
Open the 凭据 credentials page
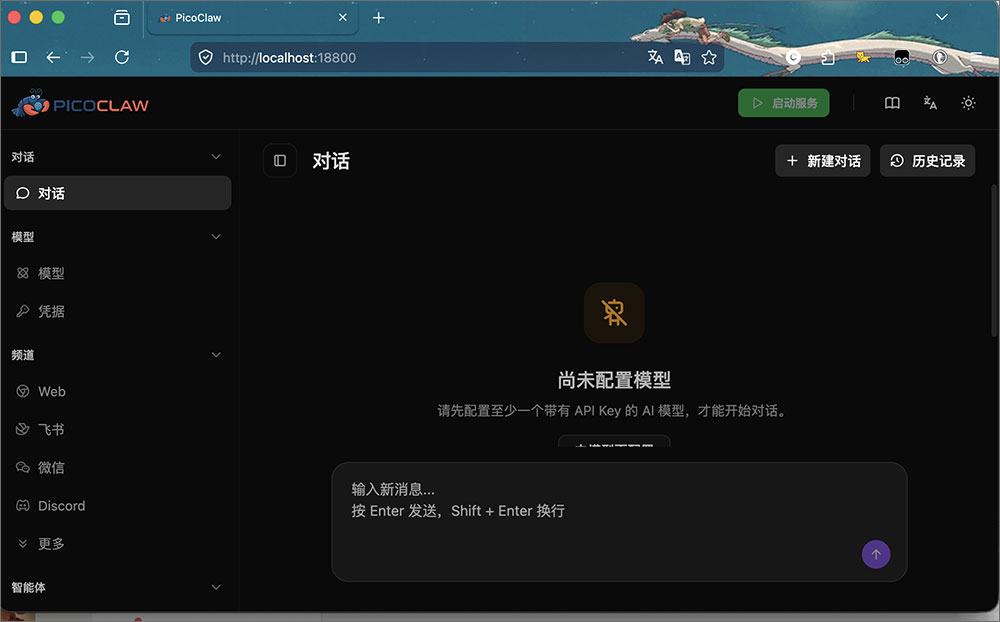click(x=117, y=311)
